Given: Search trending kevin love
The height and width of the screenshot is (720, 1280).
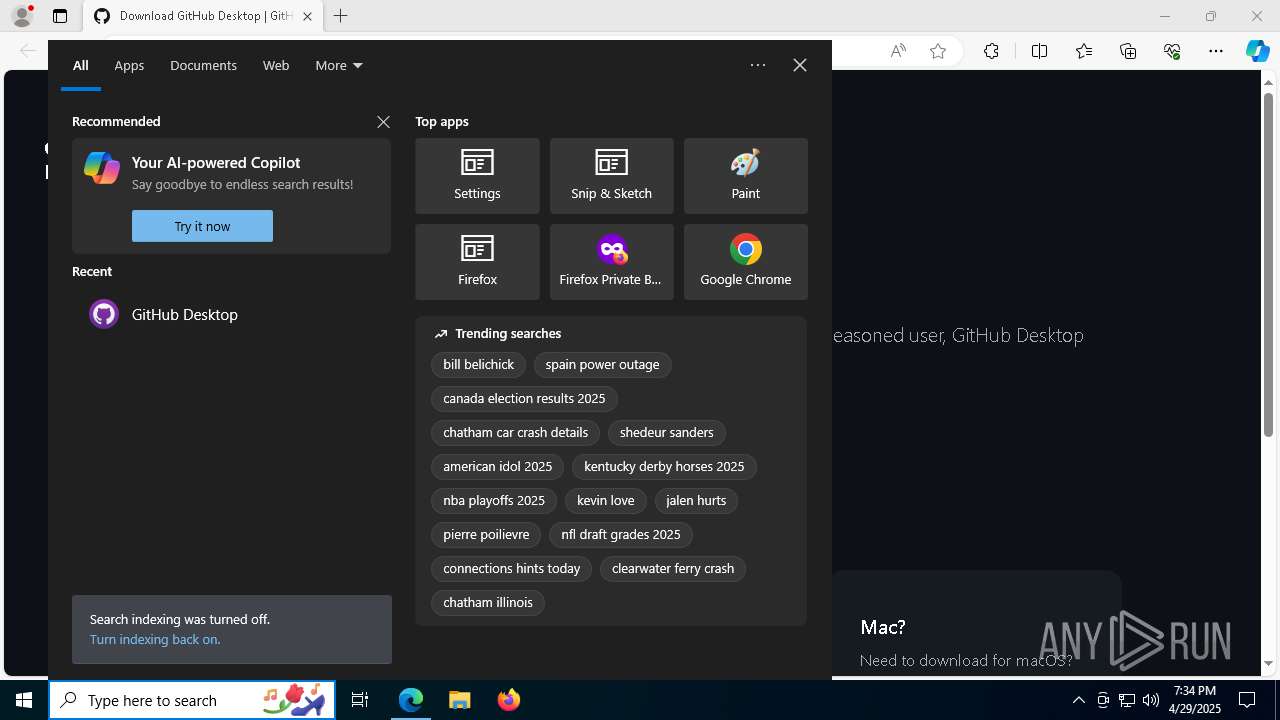Looking at the screenshot, I should [x=605, y=501].
